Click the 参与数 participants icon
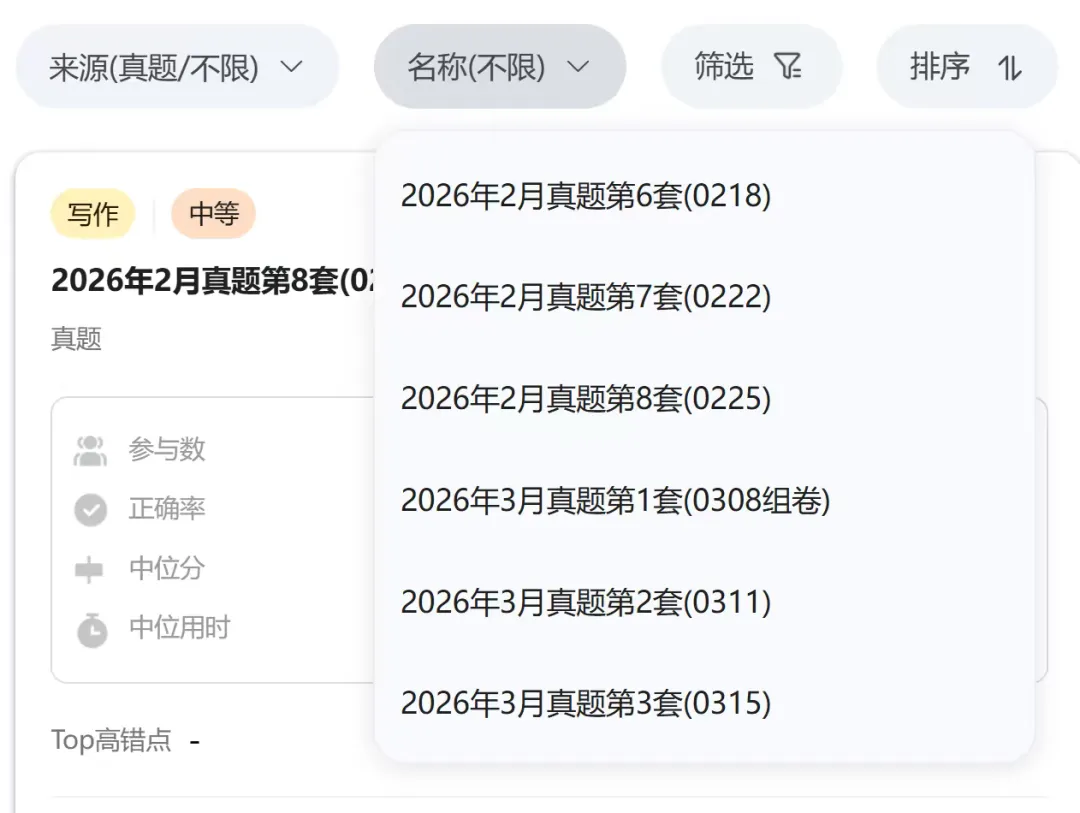This screenshot has height=813, width=1080. point(91,449)
